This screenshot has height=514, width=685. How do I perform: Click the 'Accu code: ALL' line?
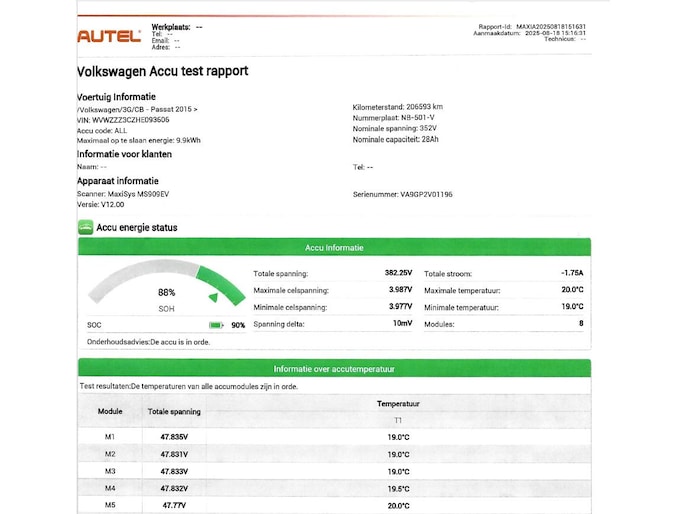(102, 130)
